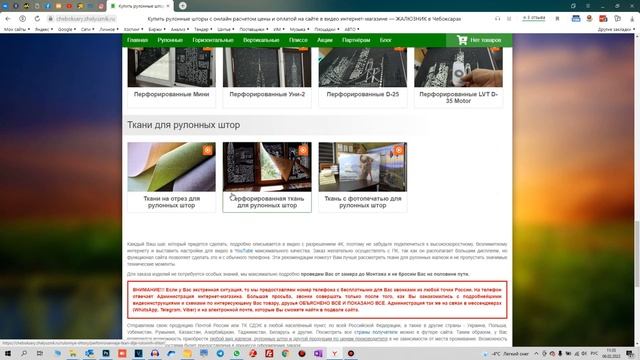The image size is (640, 360).
Task: Open Рулонные menu item
Action: 170,40
